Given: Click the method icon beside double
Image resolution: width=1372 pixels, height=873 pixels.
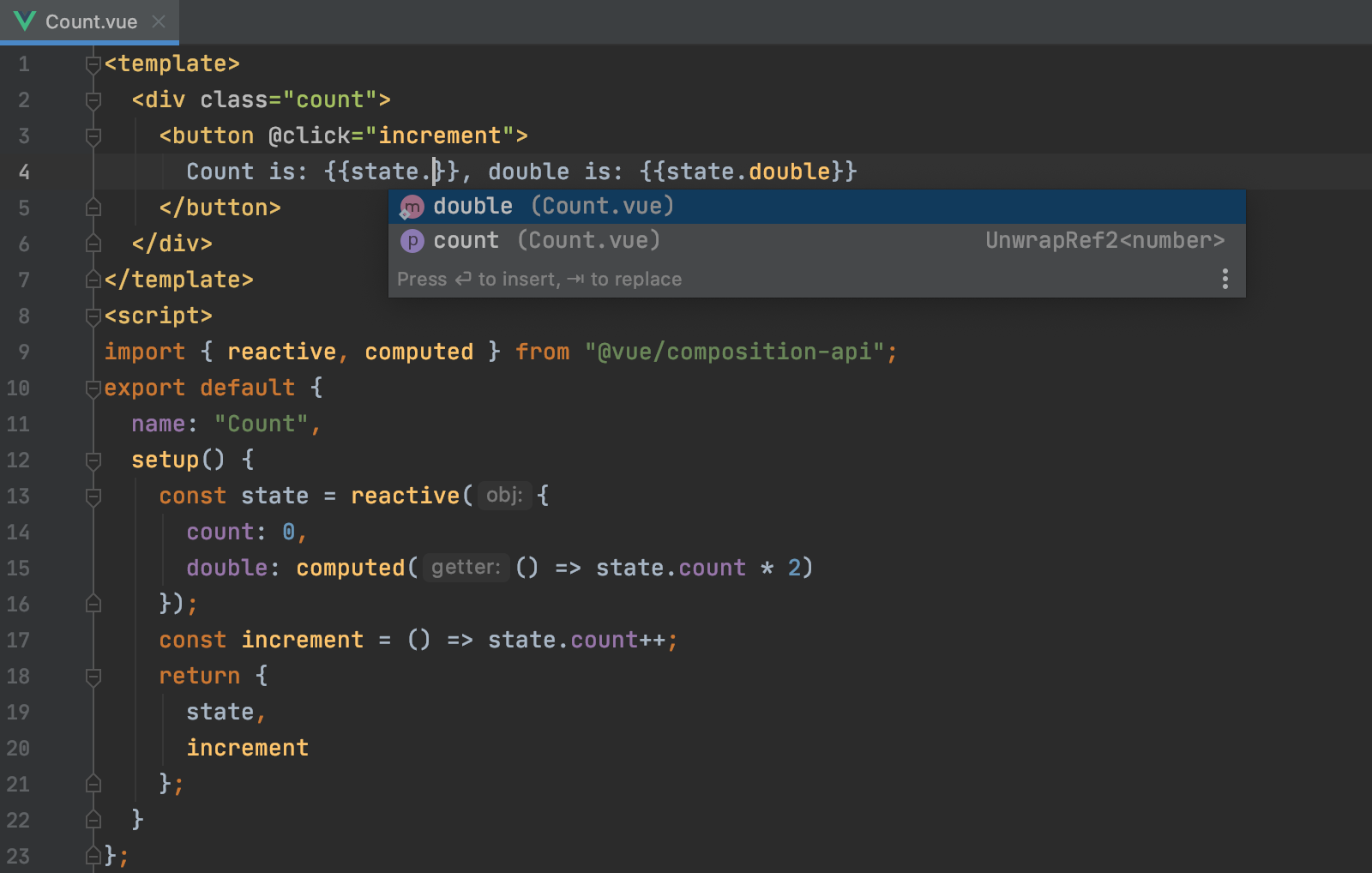Looking at the screenshot, I should [412, 207].
